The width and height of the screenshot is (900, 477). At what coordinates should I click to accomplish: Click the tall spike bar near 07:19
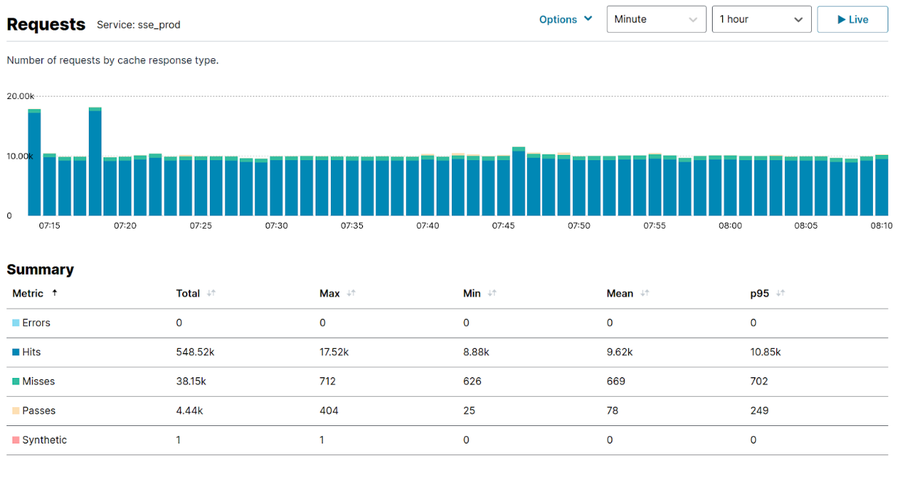(x=95, y=162)
